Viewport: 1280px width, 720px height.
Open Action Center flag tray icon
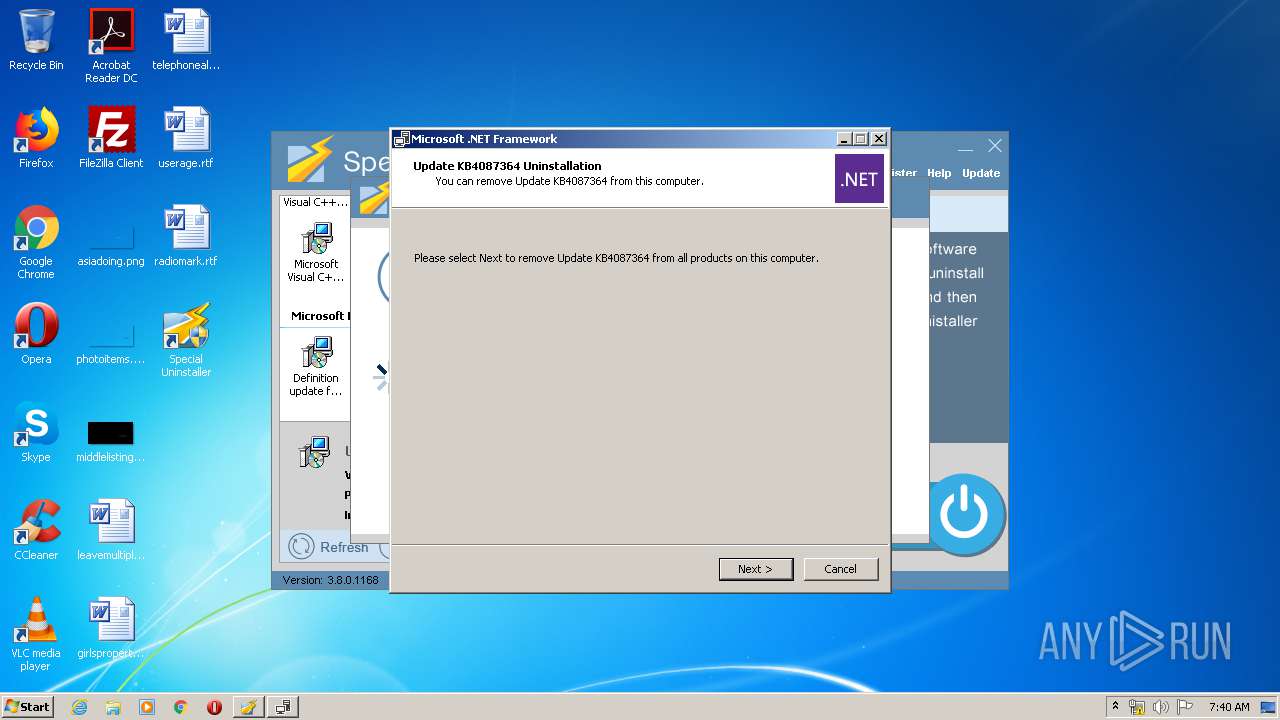1185,707
